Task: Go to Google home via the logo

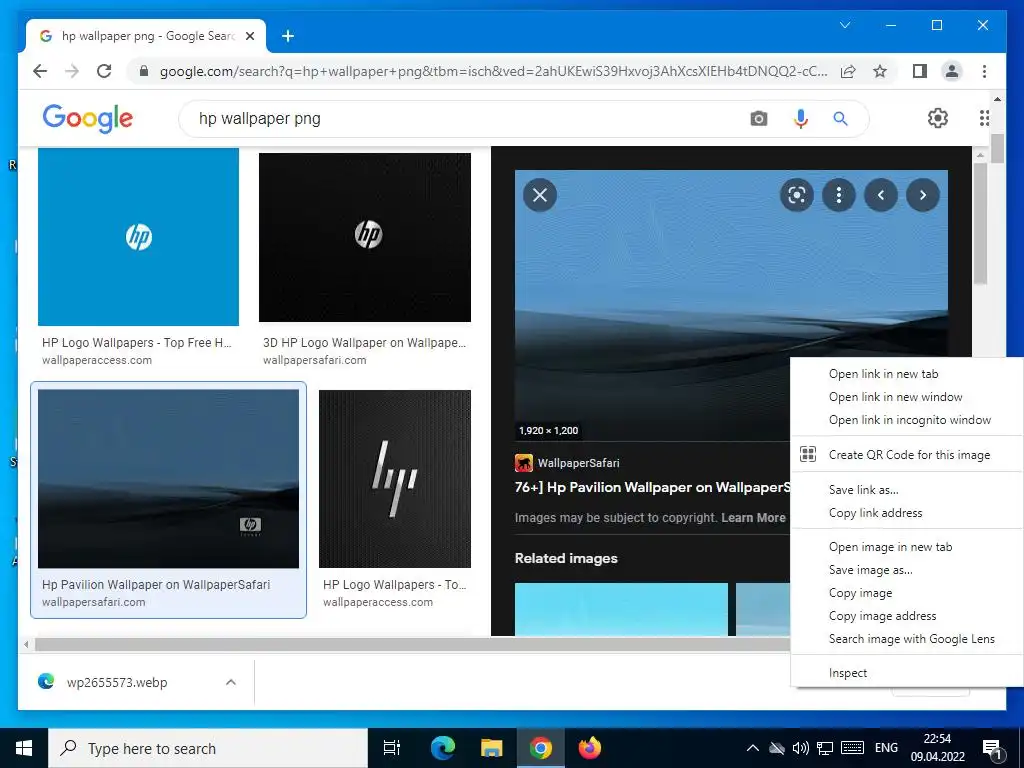Action: [88, 118]
